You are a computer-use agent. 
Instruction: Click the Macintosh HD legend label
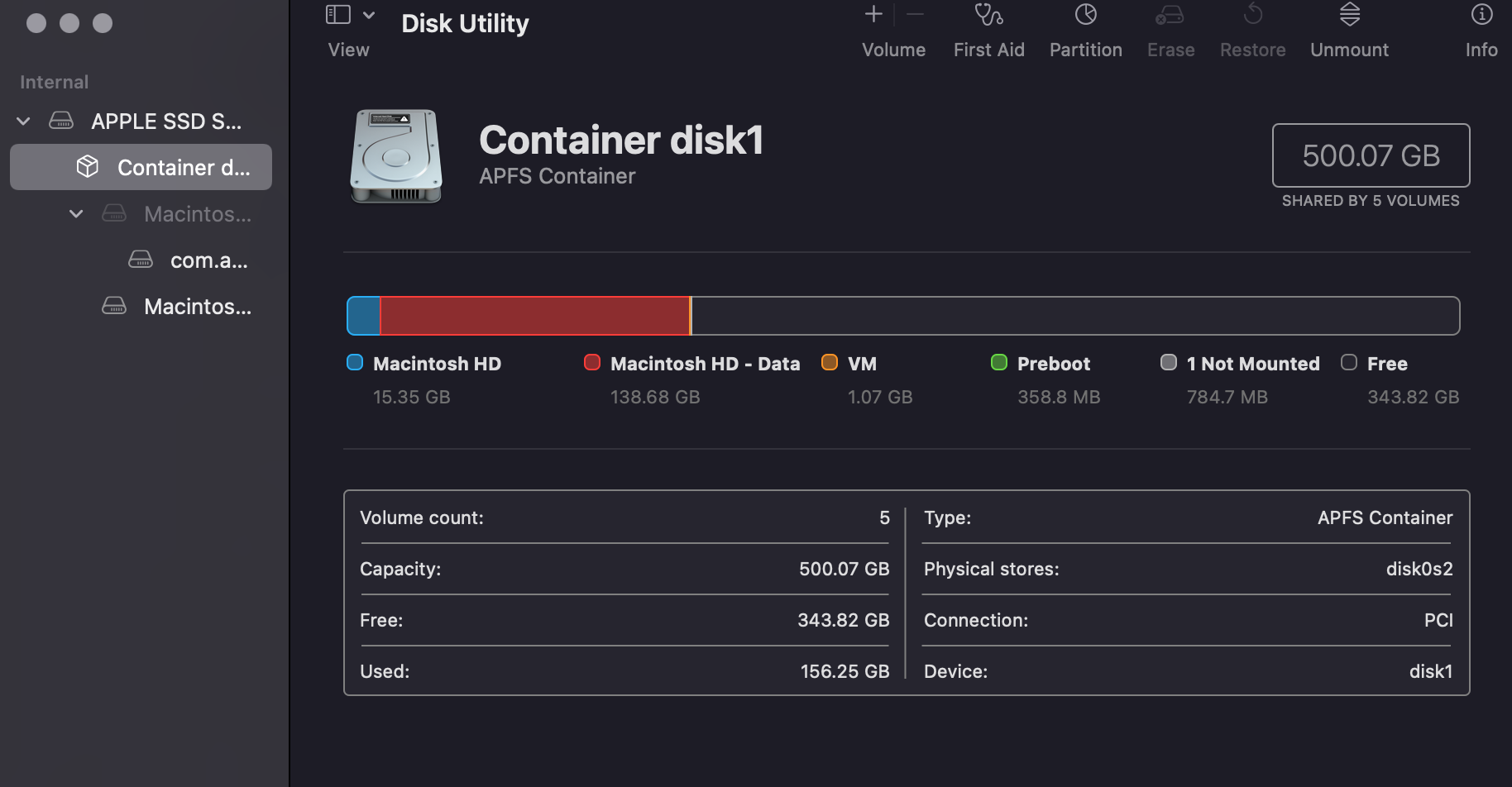(x=437, y=364)
